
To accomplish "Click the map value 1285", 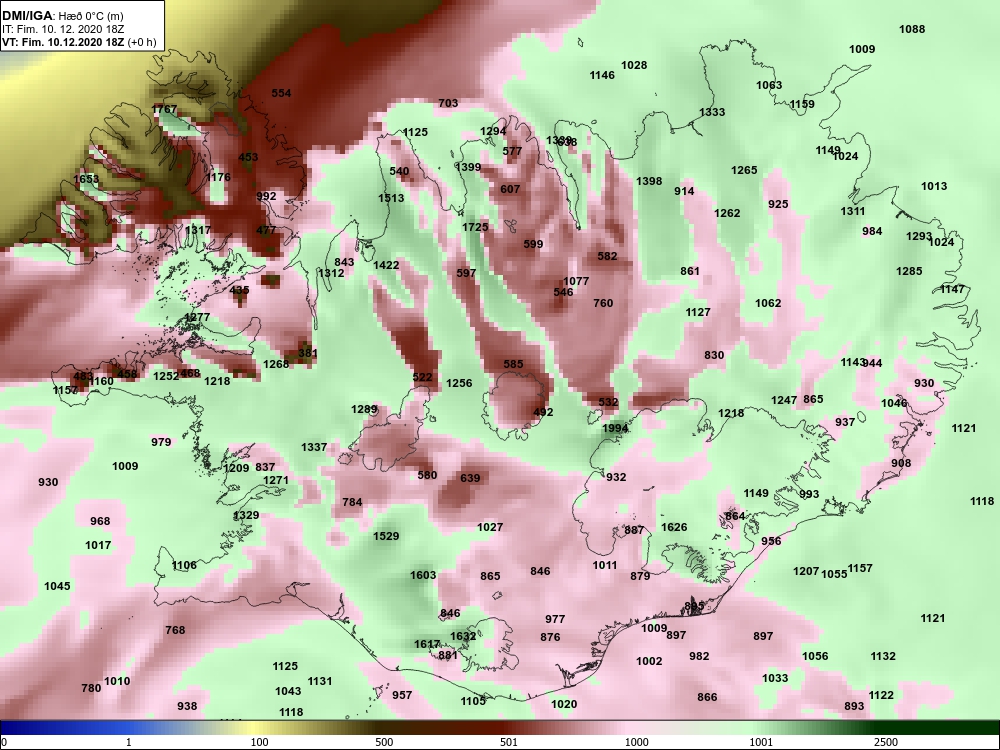I will pyautogui.click(x=909, y=272).
